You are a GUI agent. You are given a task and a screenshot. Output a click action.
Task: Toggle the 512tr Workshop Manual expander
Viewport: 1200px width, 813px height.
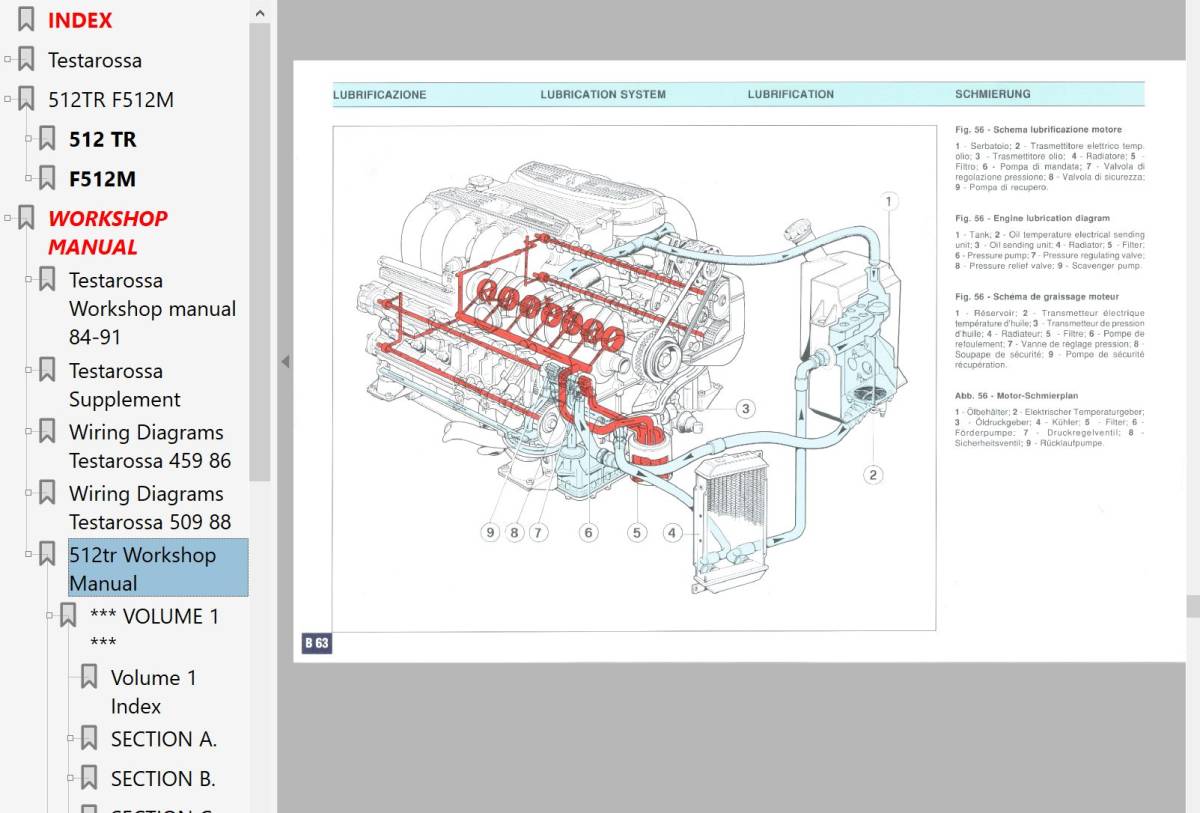click(x=29, y=555)
